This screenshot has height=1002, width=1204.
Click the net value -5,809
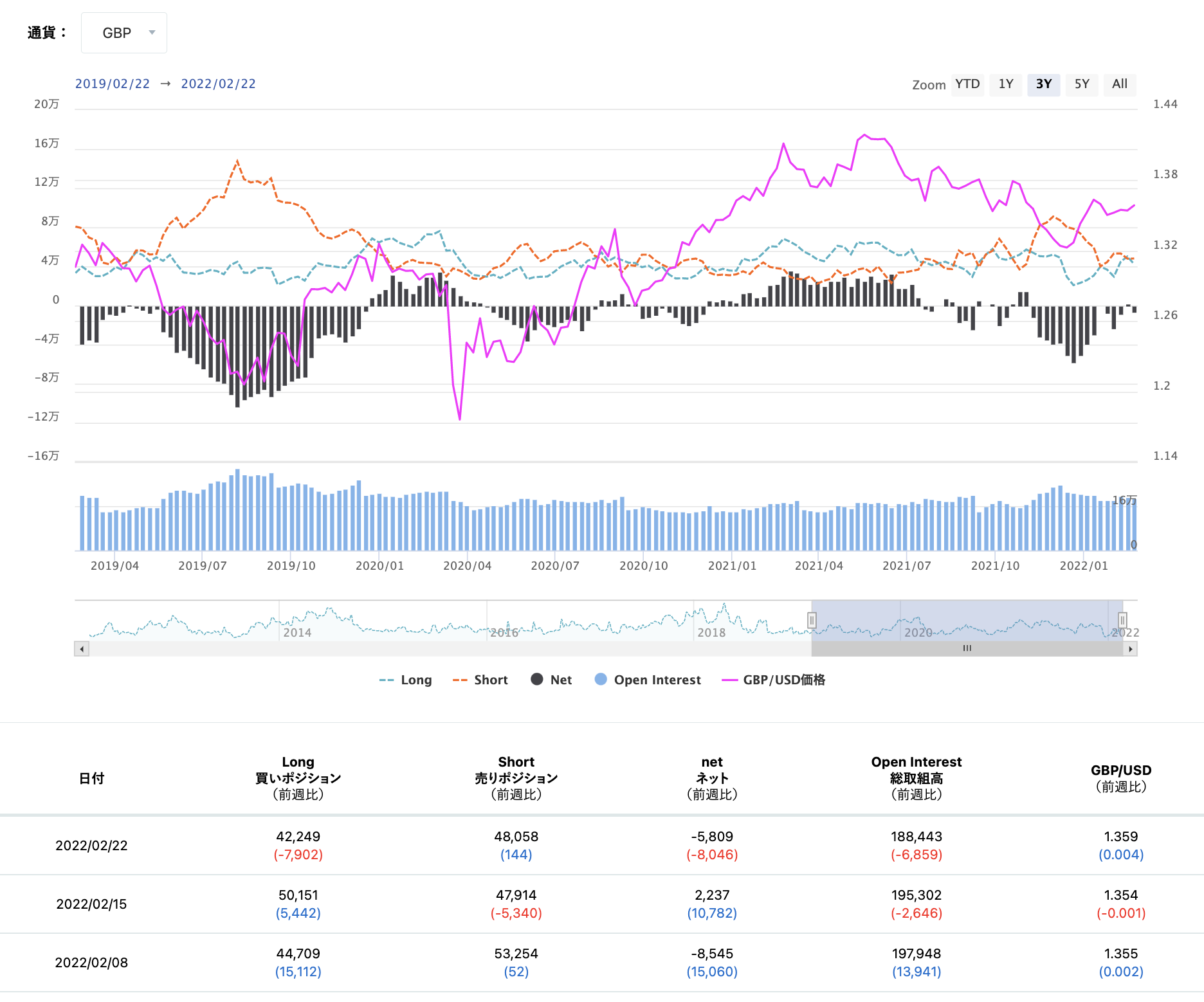[712, 837]
